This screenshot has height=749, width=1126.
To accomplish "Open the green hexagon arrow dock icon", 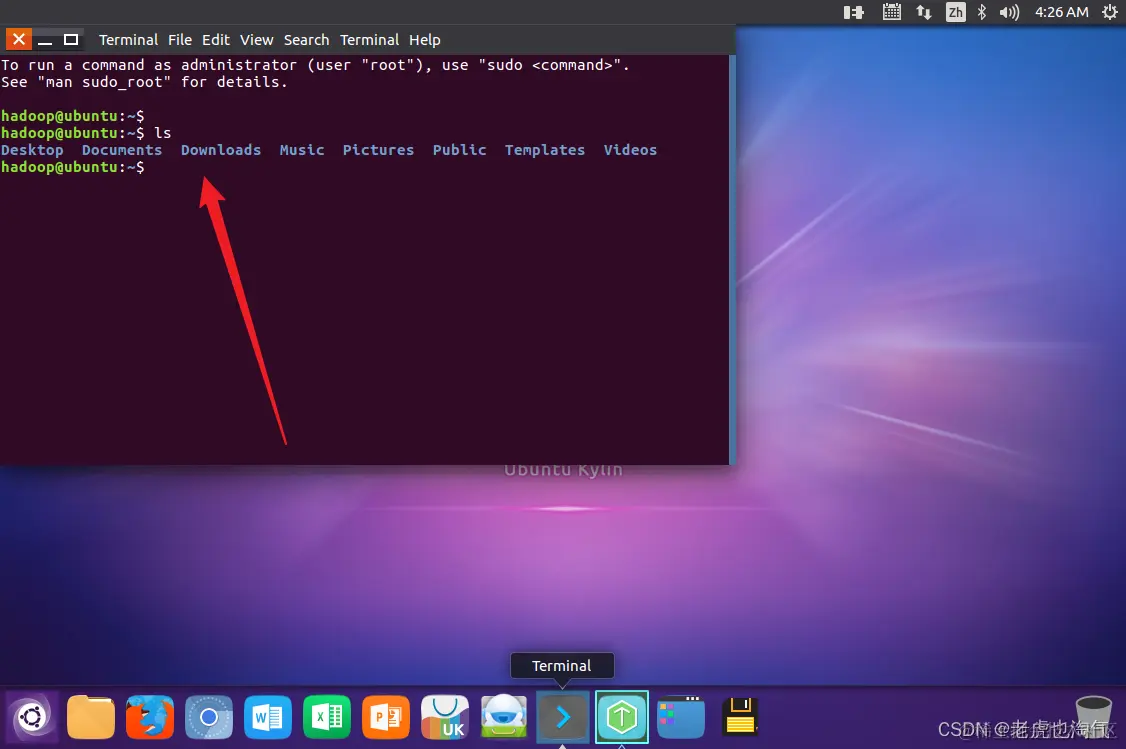I will tap(622, 717).
